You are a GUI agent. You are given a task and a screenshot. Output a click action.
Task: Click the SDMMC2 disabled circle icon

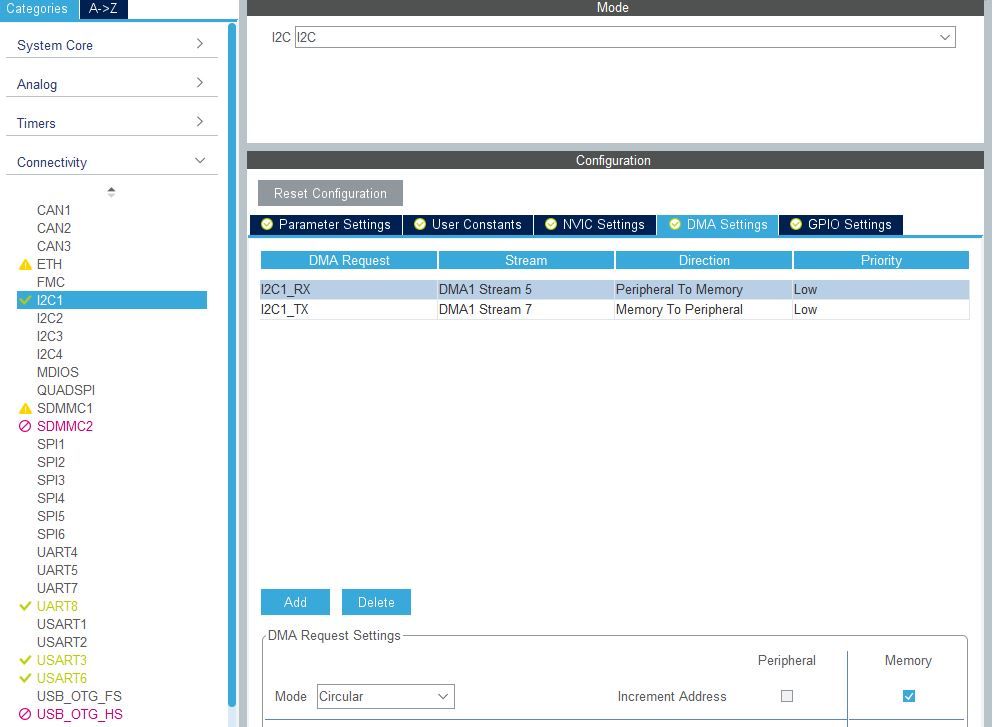tap(25, 426)
